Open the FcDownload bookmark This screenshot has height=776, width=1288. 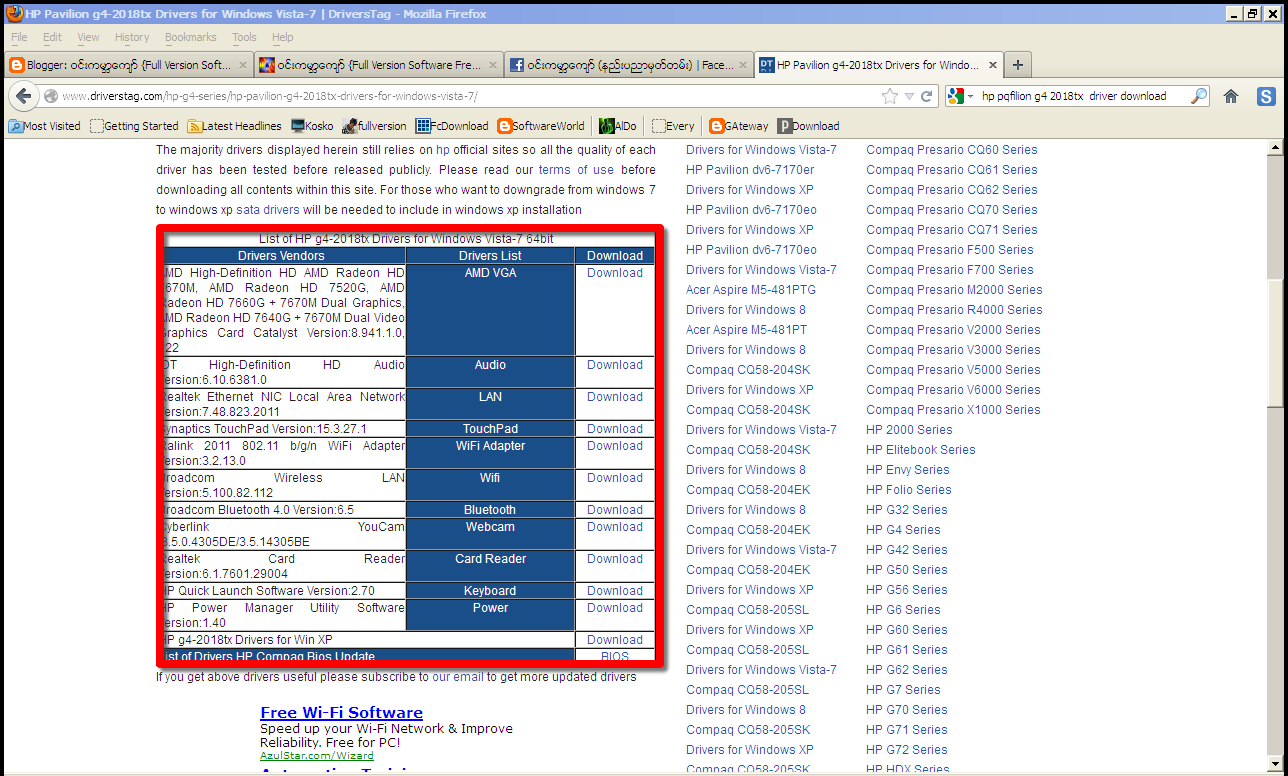pyautogui.click(x=452, y=126)
